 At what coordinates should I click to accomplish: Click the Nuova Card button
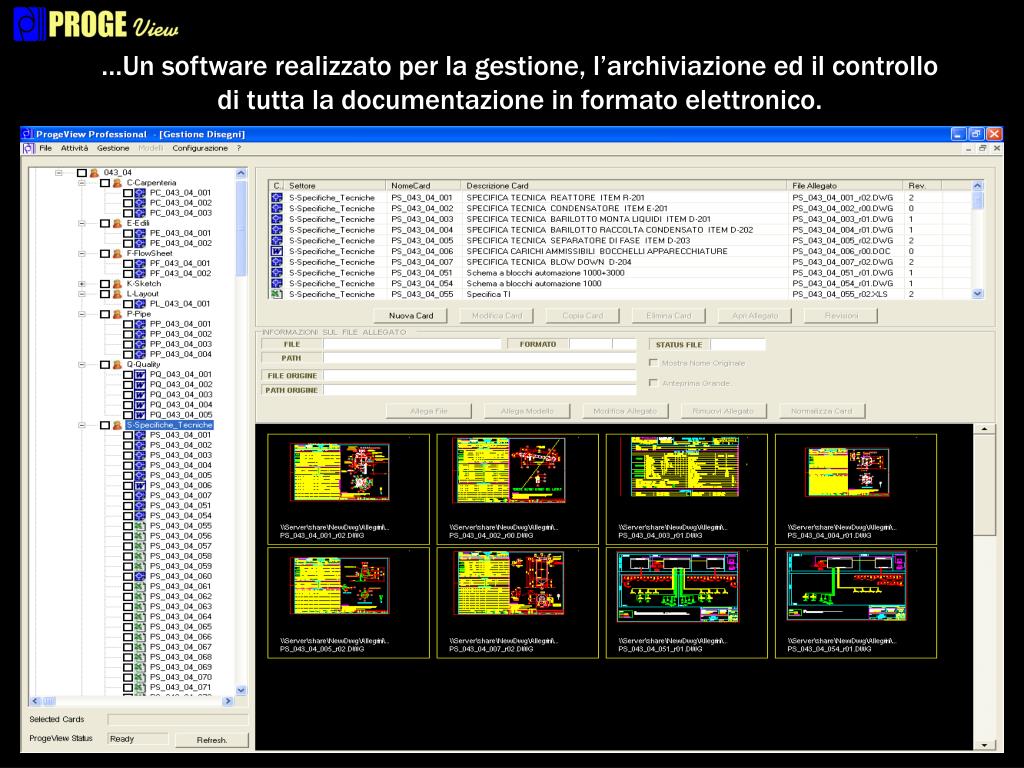click(411, 315)
